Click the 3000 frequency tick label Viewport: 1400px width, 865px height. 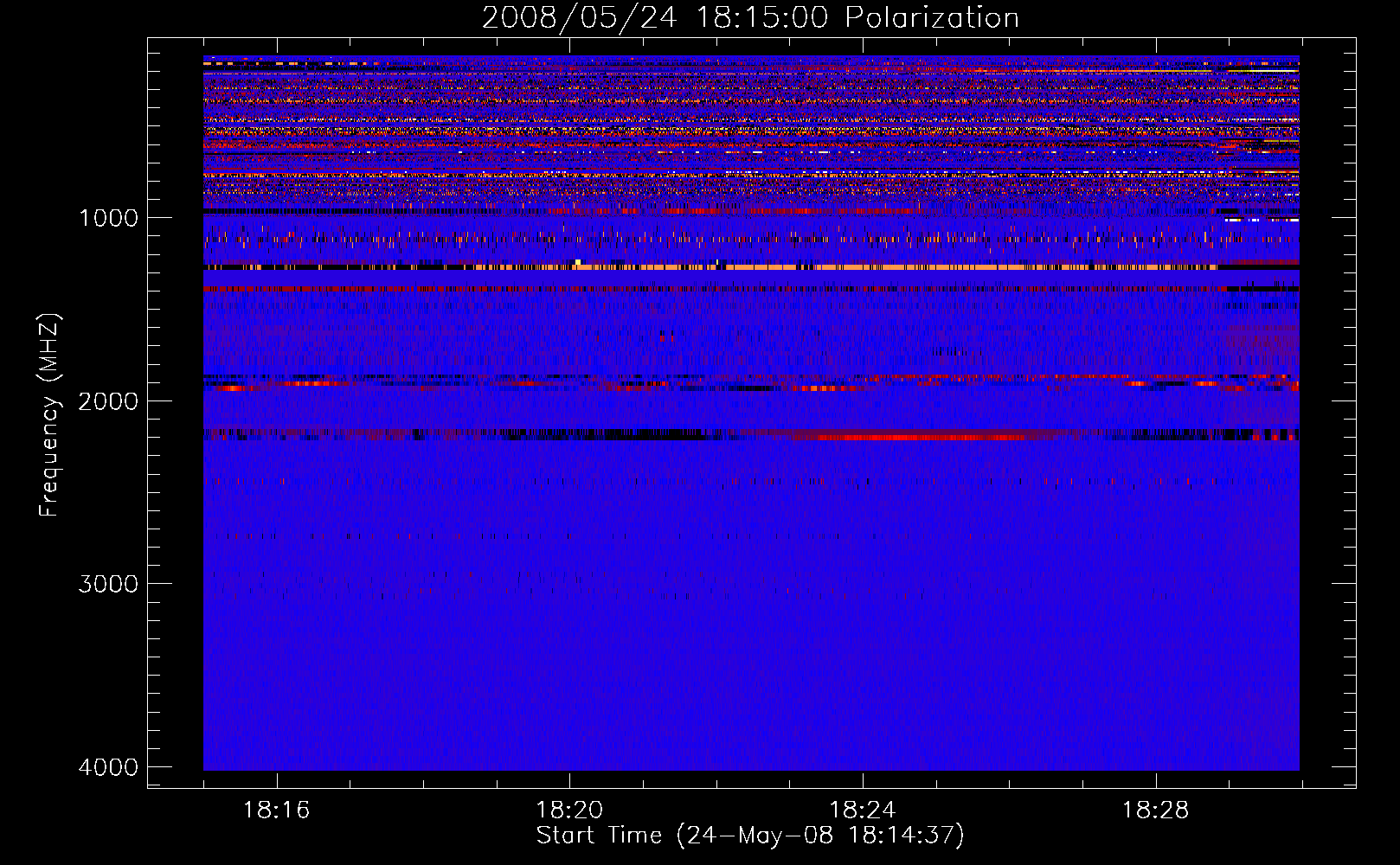(108, 584)
